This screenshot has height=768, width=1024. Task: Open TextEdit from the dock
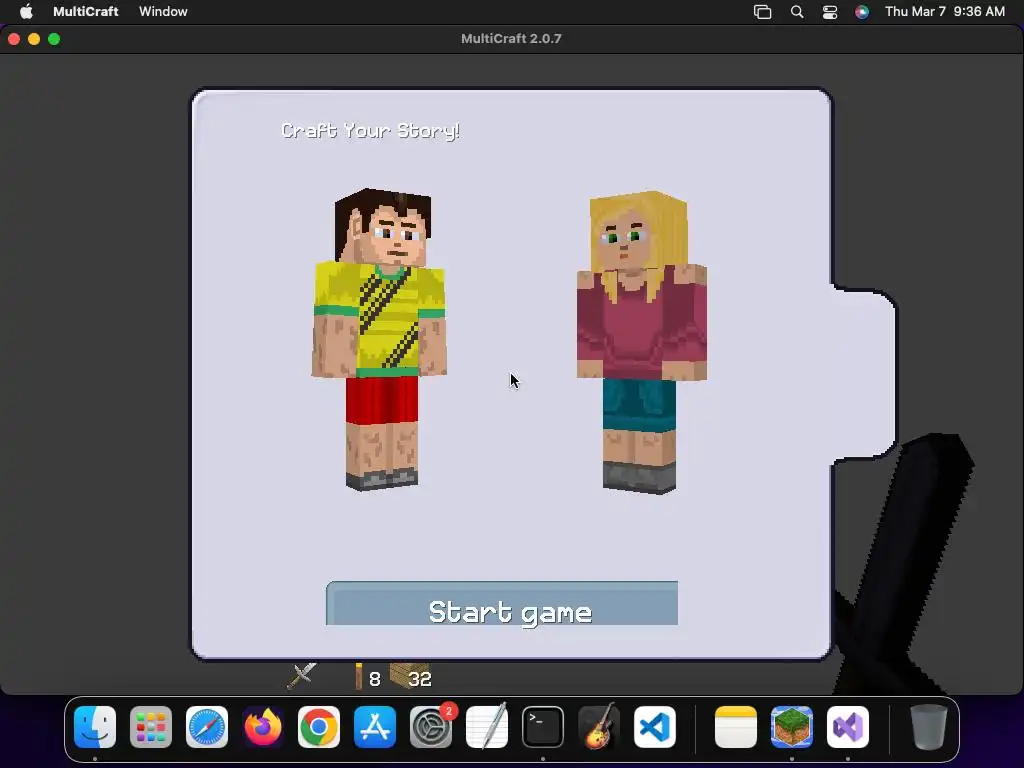point(487,727)
